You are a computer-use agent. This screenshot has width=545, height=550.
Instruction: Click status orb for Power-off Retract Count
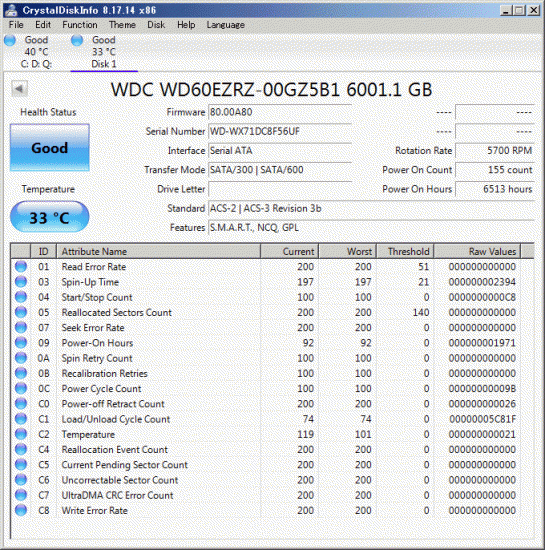pos(21,404)
